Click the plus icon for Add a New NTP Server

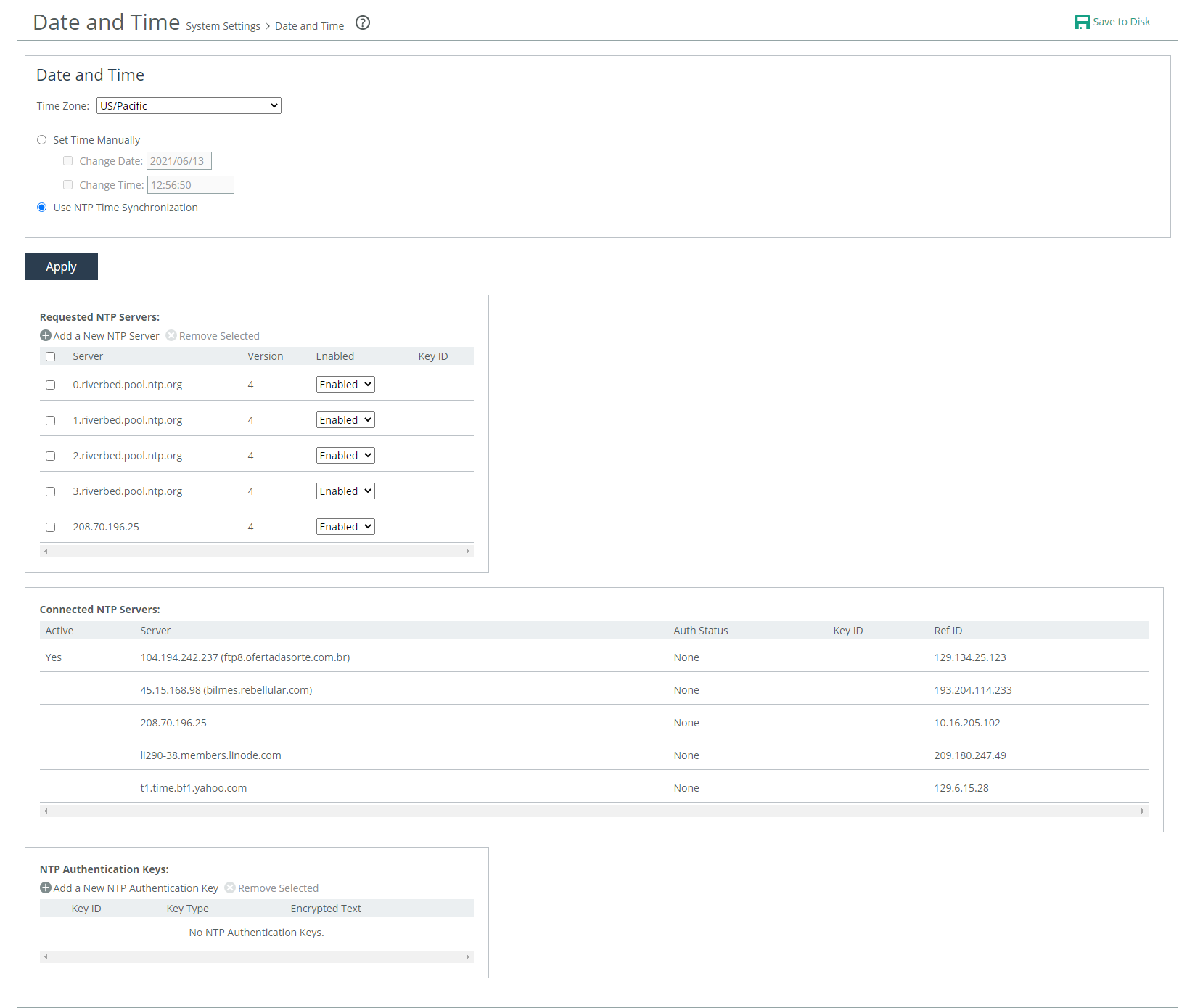(x=46, y=336)
